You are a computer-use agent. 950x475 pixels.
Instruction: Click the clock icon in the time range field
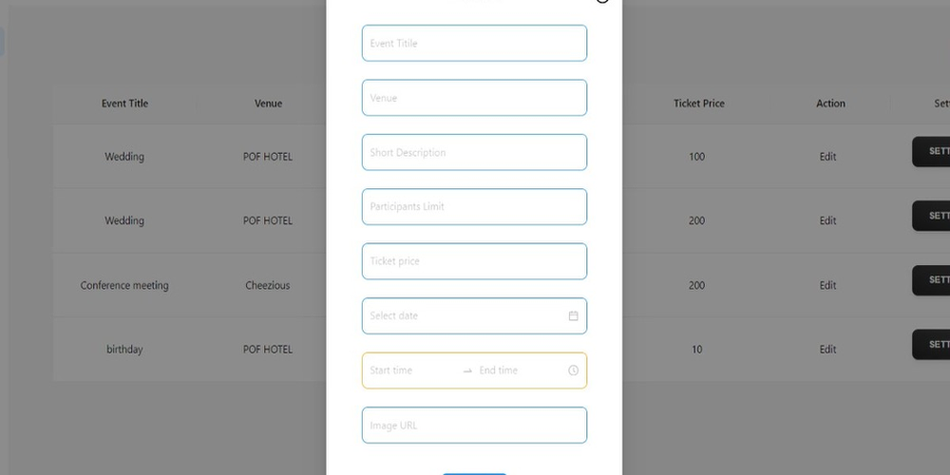point(573,371)
